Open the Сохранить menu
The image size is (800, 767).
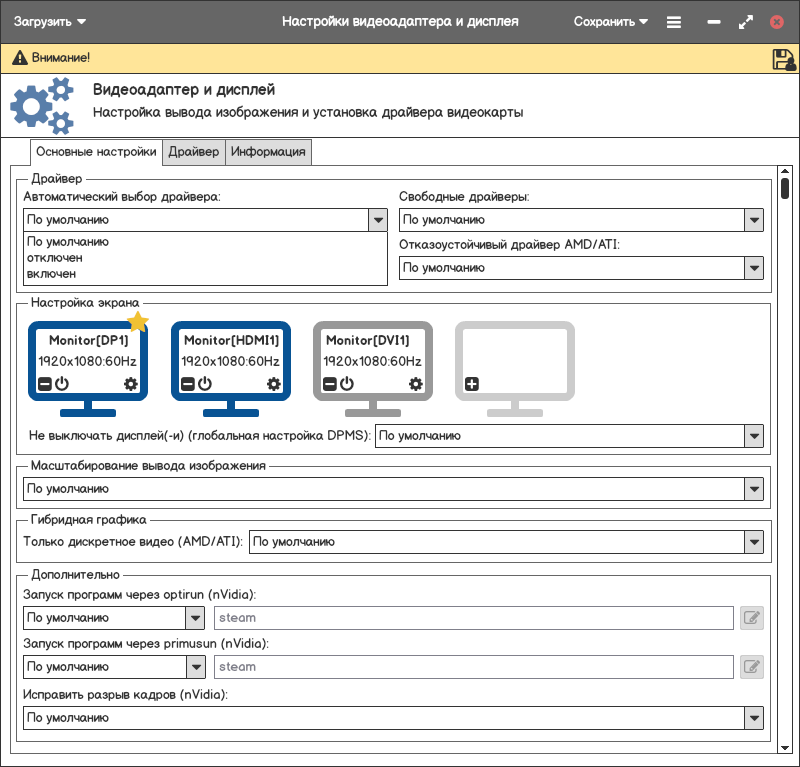pos(611,22)
